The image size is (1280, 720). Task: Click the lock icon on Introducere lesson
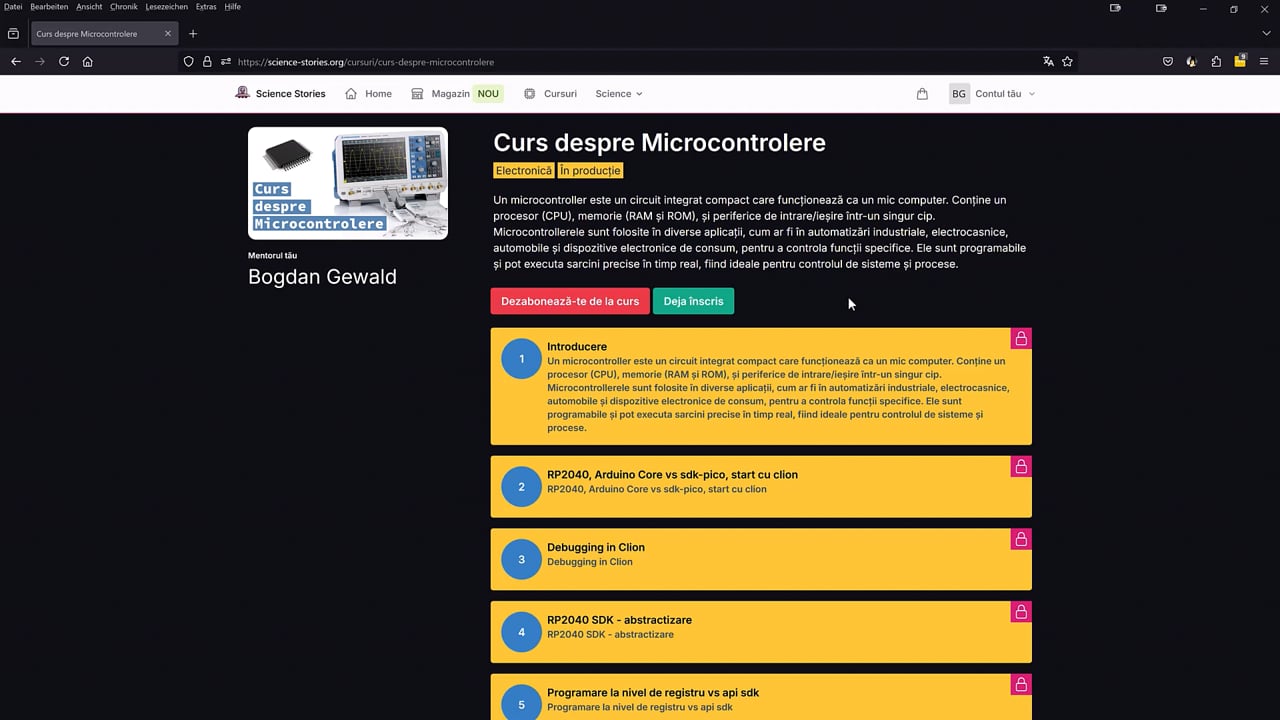[x=1021, y=339]
